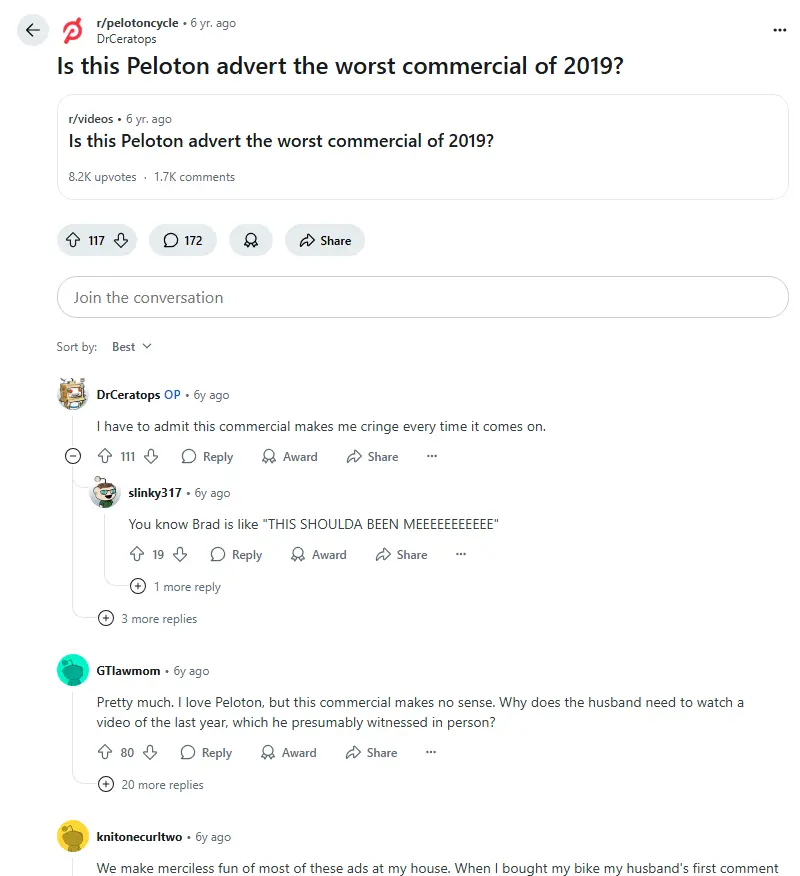Share the main post

(324, 240)
